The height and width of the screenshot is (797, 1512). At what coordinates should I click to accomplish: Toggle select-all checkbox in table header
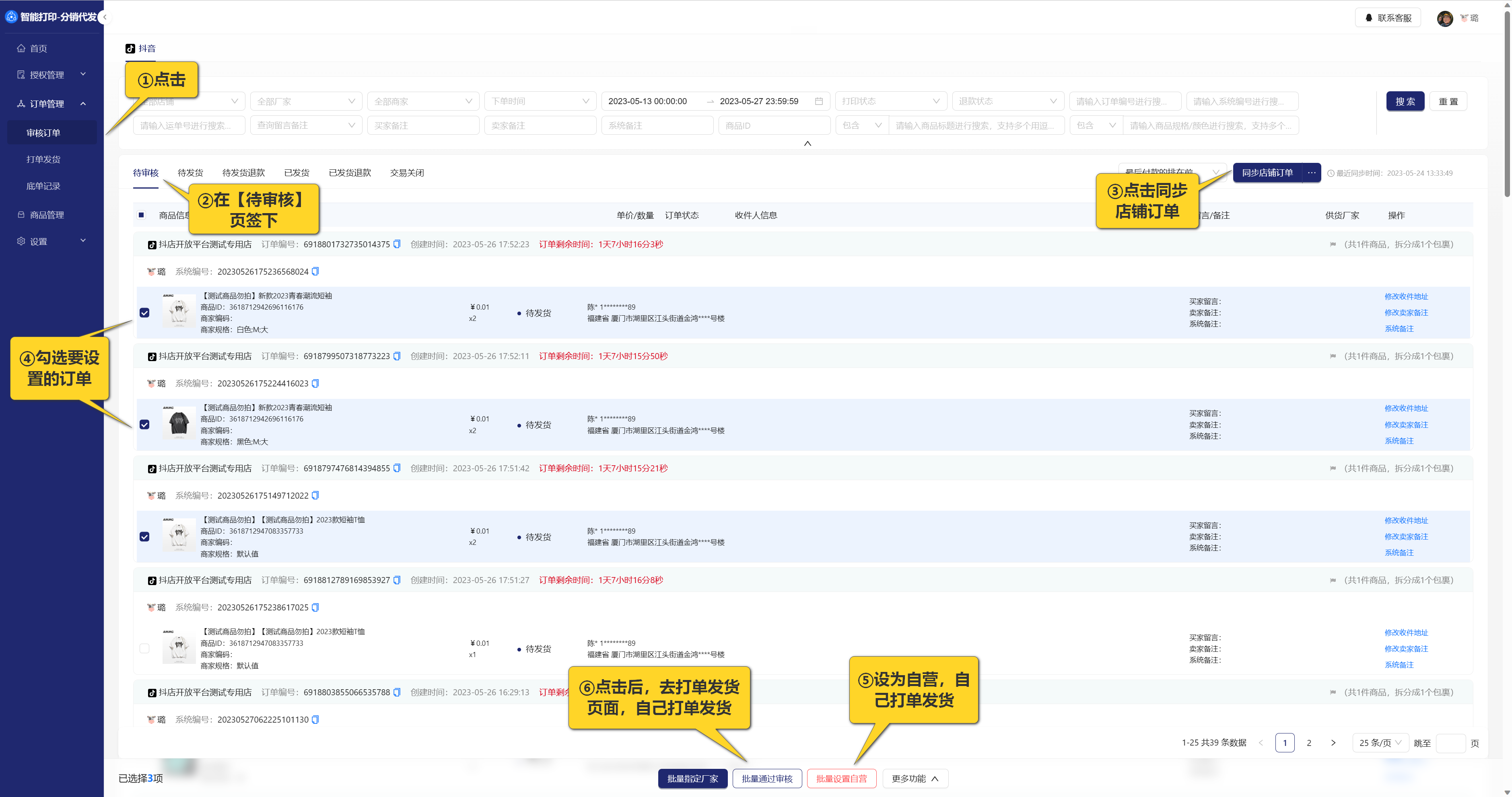(142, 215)
